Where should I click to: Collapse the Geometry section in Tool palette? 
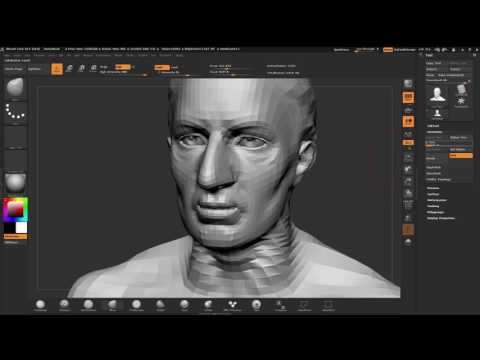pos(434,132)
